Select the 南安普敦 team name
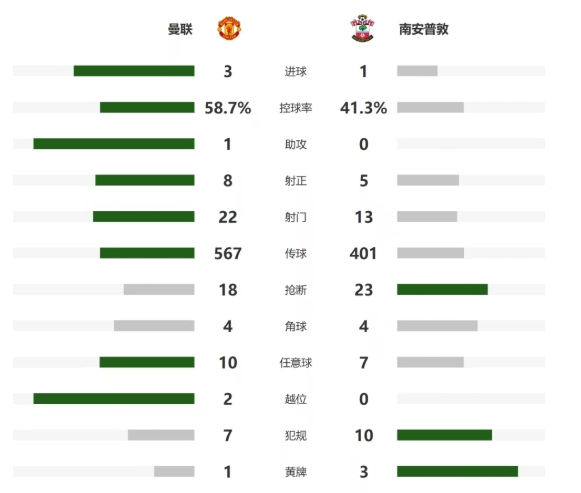Image resolution: width=581 pixels, height=493 pixels. tap(424, 29)
